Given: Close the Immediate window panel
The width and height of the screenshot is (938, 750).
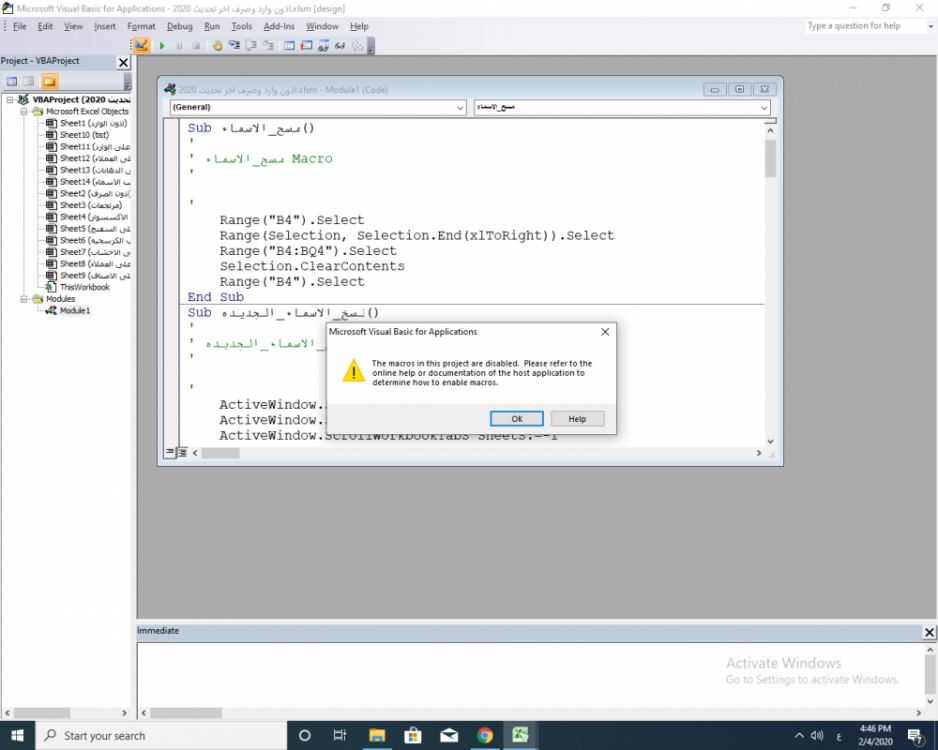Looking at the screenshot, I should pyautogui.click(x=929, y=632).
